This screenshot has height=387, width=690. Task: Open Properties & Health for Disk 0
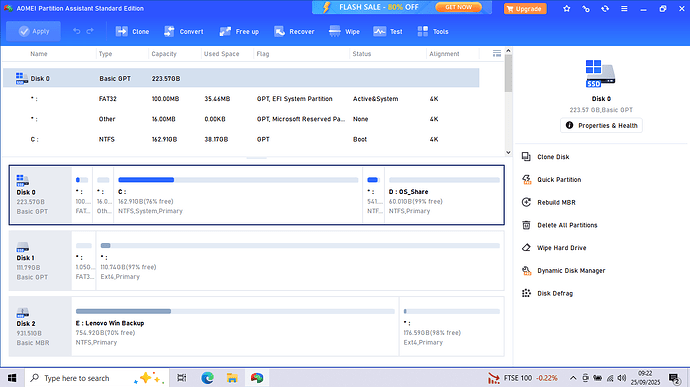click(602, 125)
